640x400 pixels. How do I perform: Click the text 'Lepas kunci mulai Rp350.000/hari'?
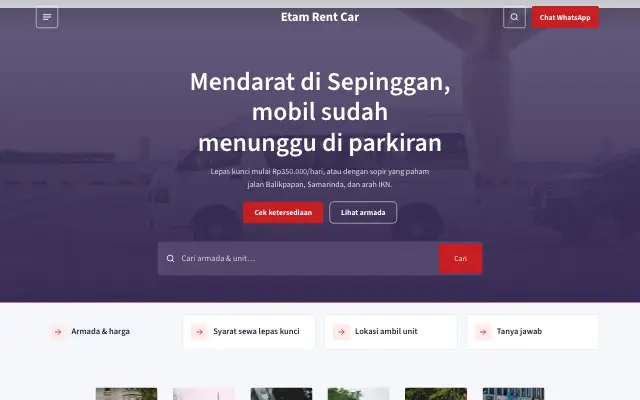(x=267, y=171)
